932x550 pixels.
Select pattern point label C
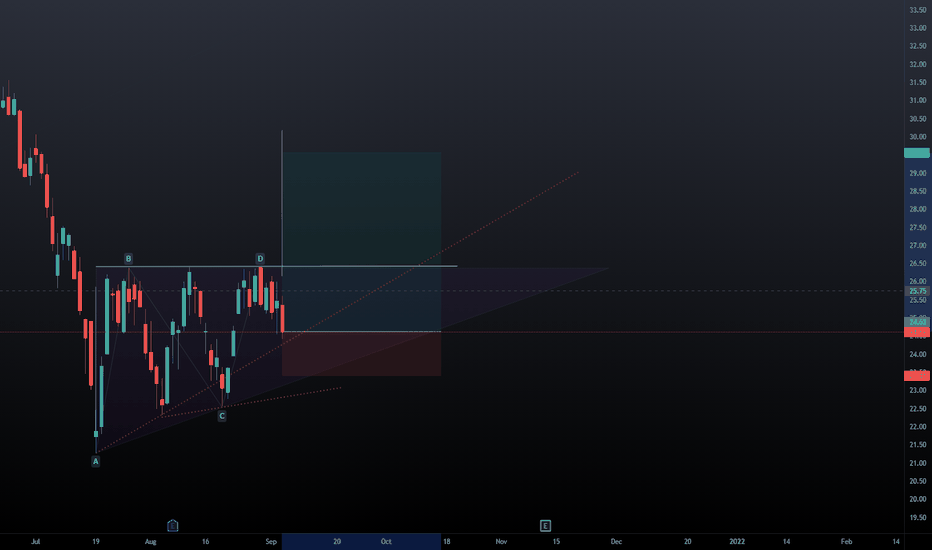[222, 416]
